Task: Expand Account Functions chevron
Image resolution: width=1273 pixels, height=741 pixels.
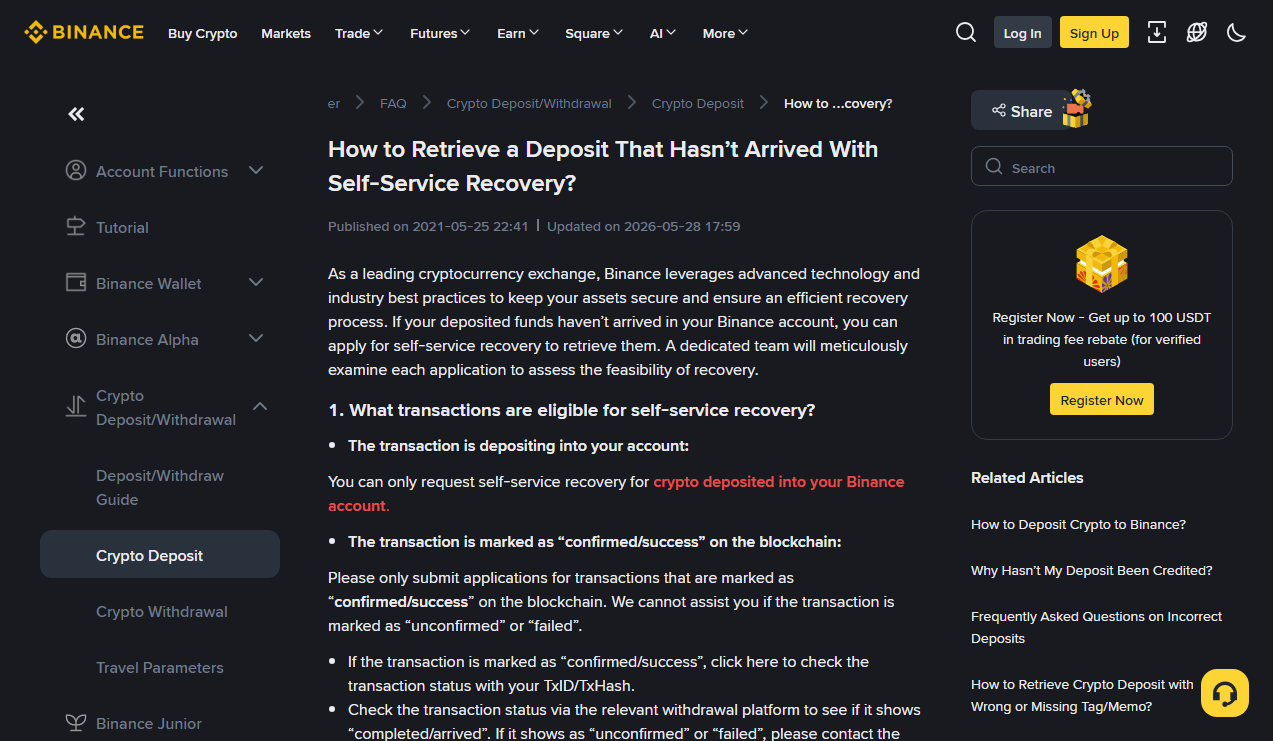Action: tap(256, 170)
